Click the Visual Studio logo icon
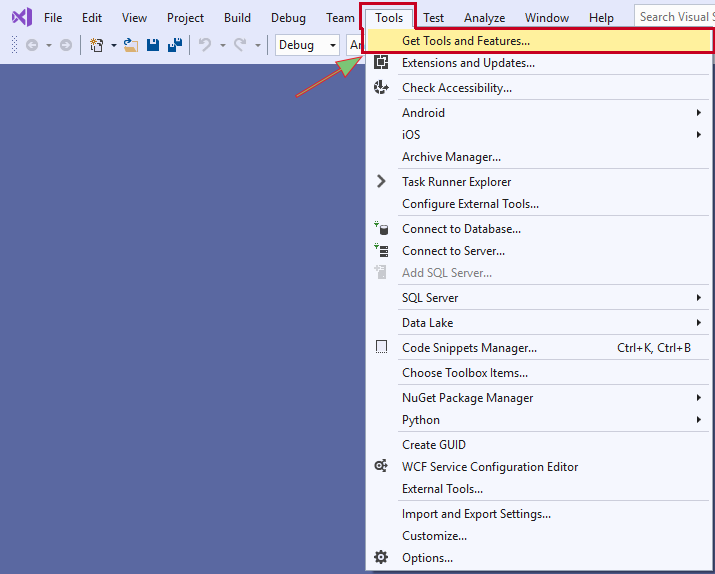The width and height of the screenshot is (715, 574). (21, 17)
